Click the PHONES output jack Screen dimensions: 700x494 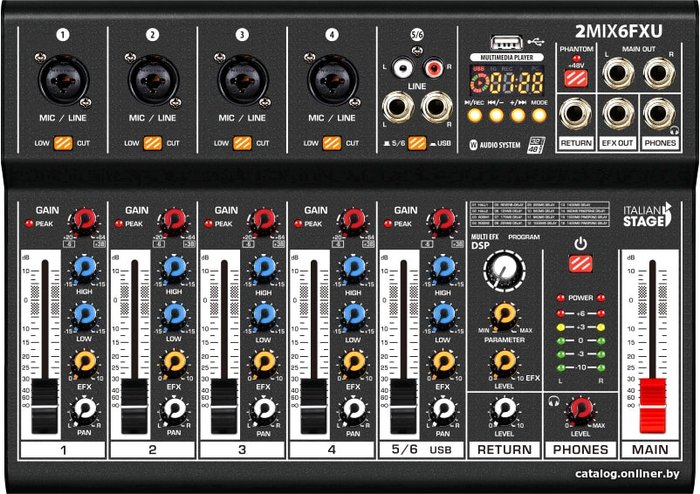[659, 112]
